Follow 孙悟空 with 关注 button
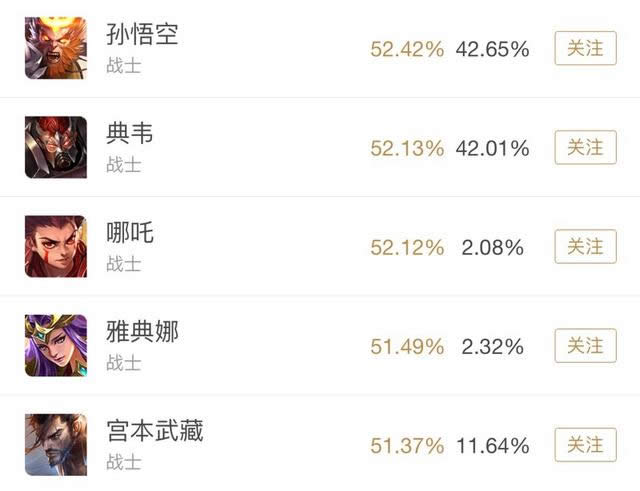Image resolution: width=640 pixels, height=491 pixels. click(585, 48)
